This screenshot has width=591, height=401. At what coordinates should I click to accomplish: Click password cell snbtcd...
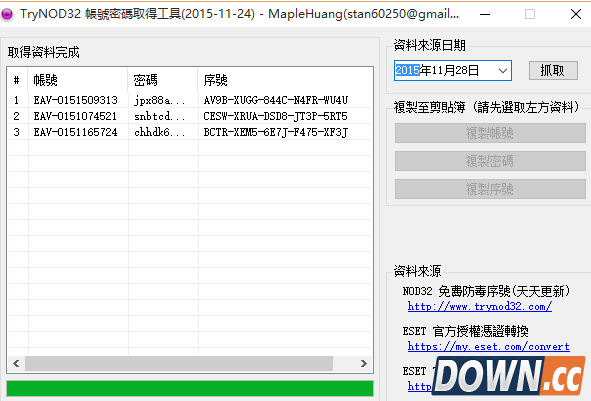159,116
